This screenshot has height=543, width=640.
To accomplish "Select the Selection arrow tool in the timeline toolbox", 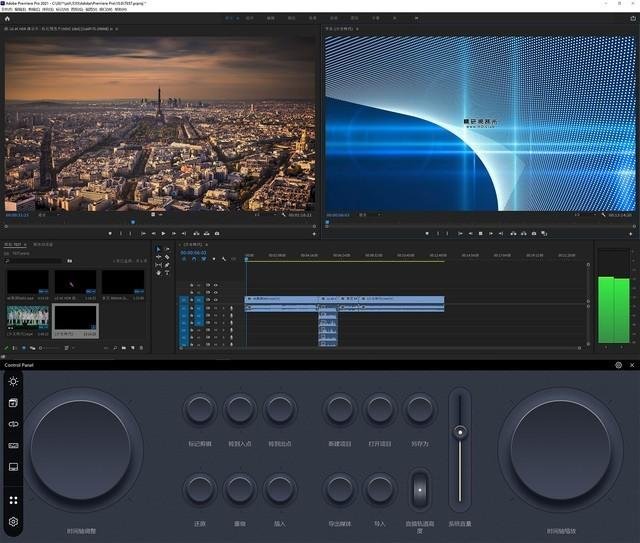I will 158,249.
